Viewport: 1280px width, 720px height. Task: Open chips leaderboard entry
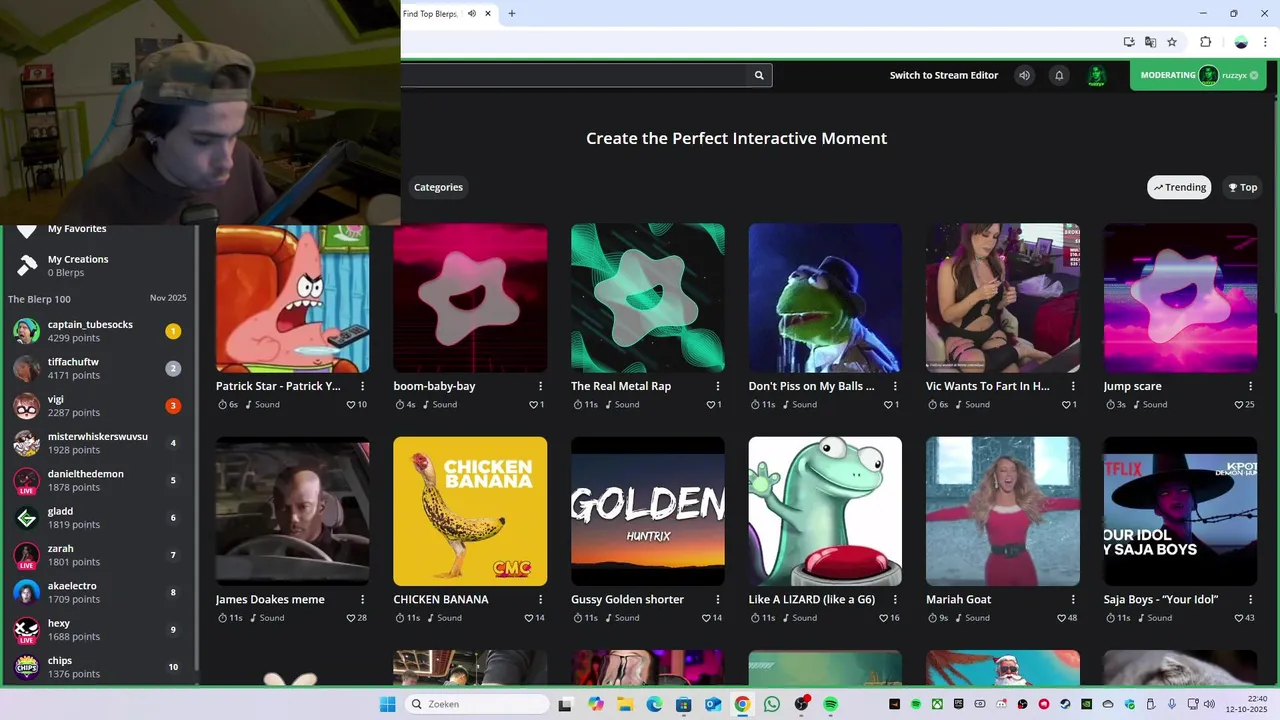[98, 667]
